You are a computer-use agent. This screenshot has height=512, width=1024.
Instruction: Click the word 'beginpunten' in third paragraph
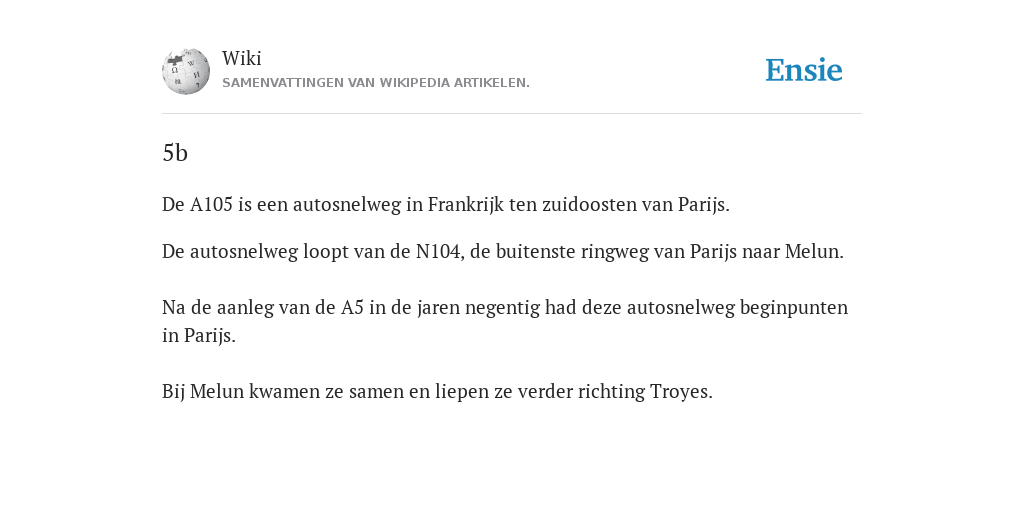pos(793,307)
